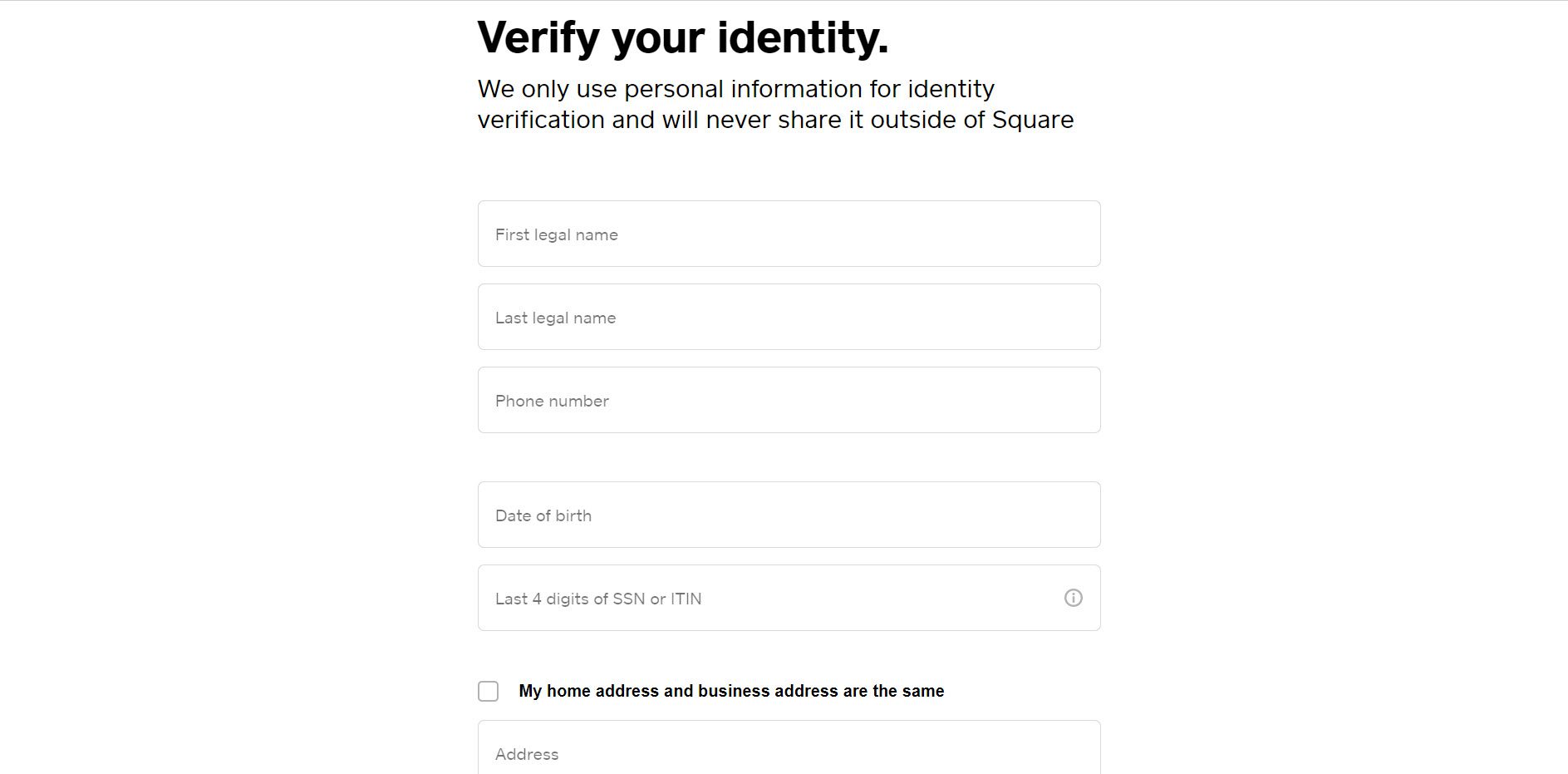Click the 'SSN or ITIN' placeholder text
The width and height of the screenshot is (1568, 774).
click(x=656, y=599)
